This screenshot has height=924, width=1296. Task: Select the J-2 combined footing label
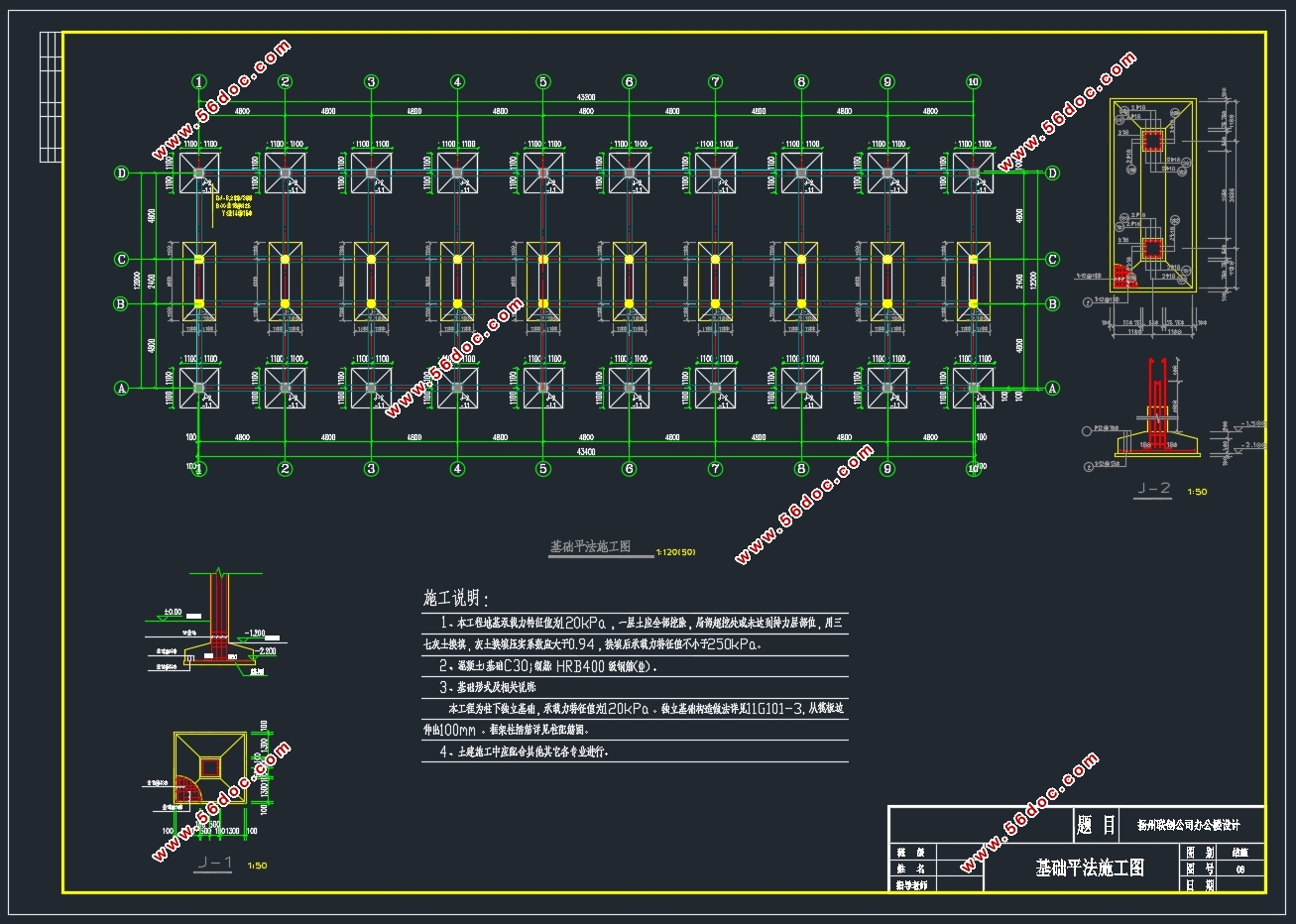coord(1153,488)
